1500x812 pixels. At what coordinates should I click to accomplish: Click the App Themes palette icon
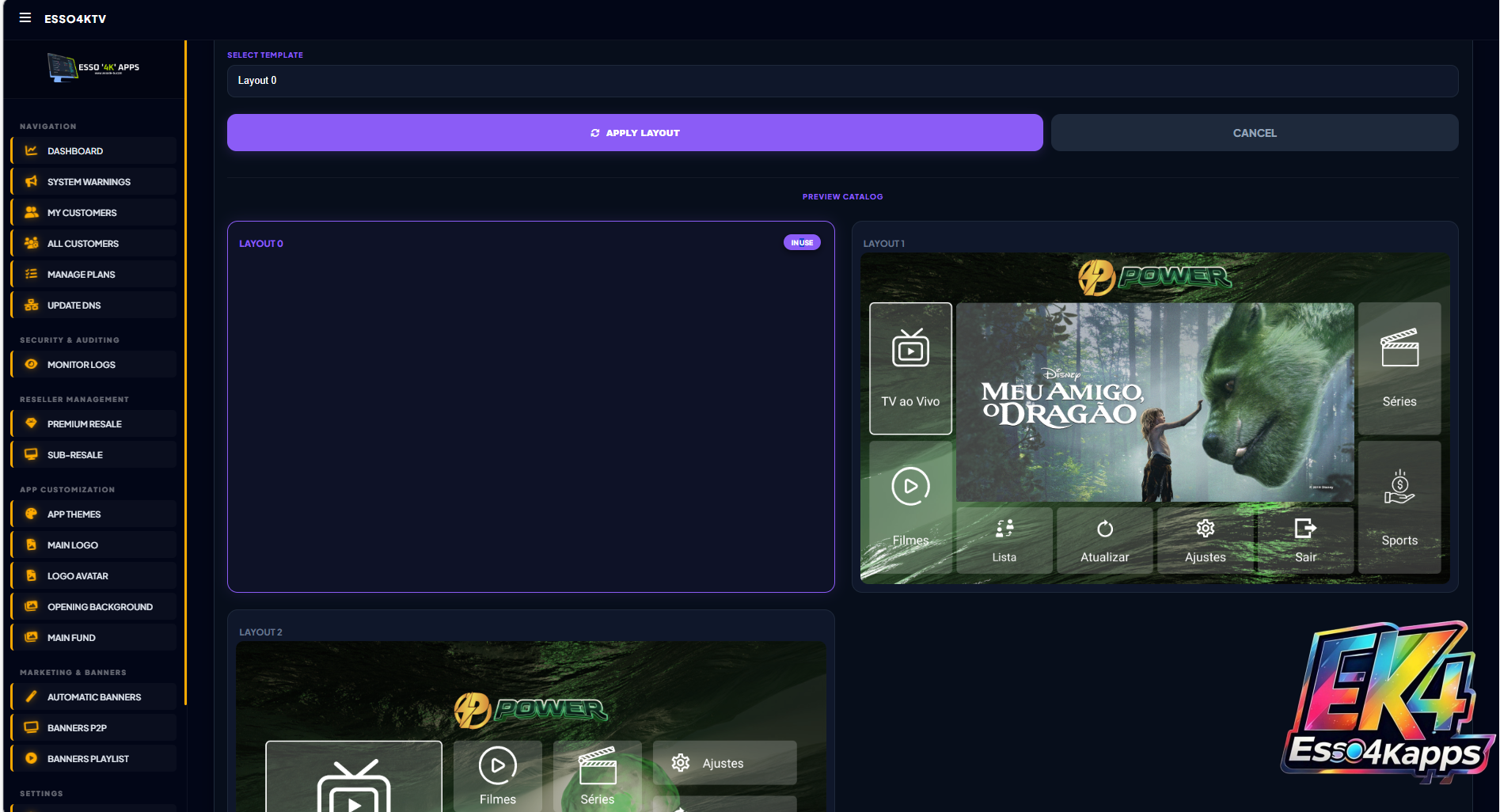coord(32,514)
